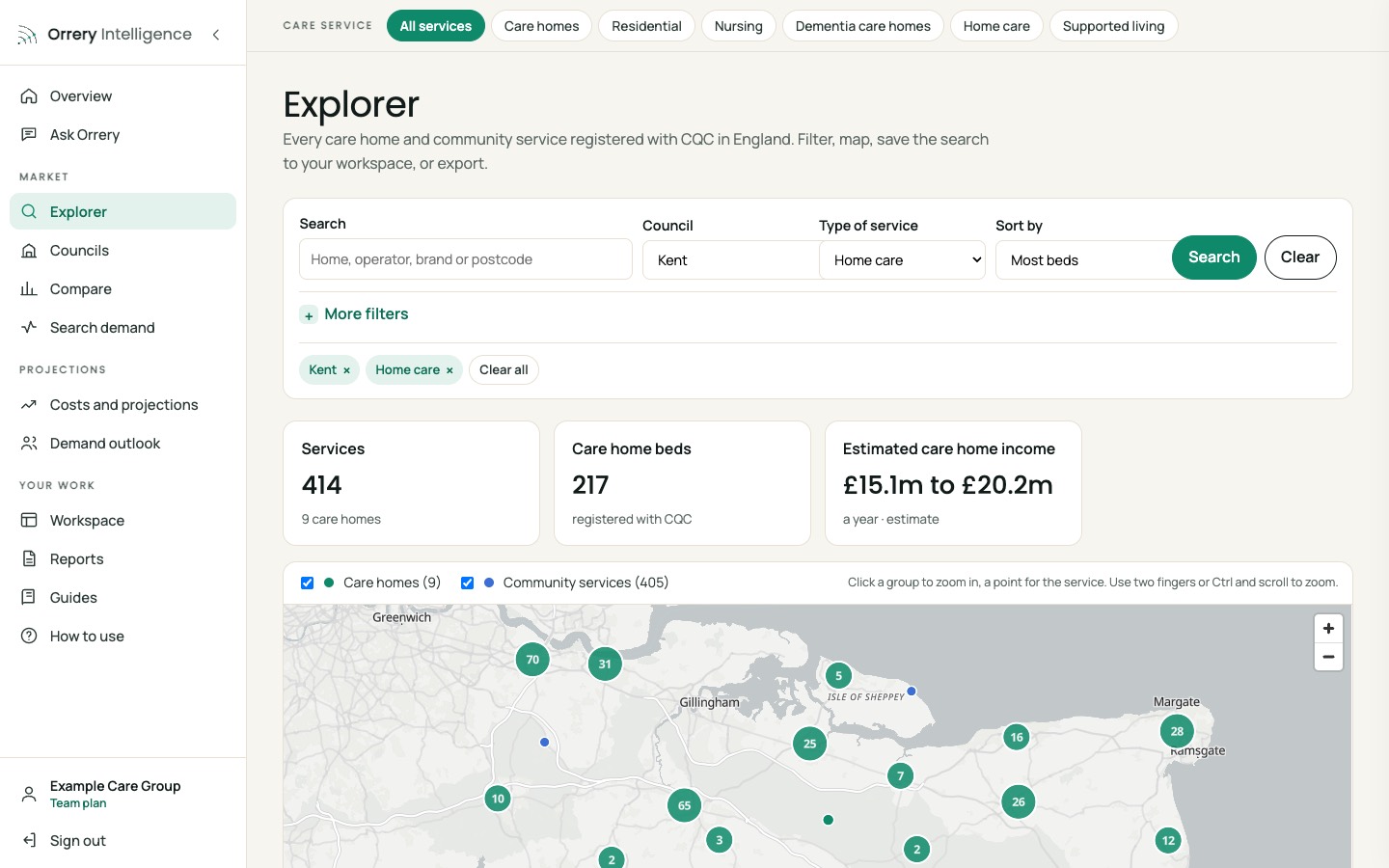The width and height of the screenshot is (1389, 868).
Task: Switch to the Nursing tab
Action: coord(739,26)
